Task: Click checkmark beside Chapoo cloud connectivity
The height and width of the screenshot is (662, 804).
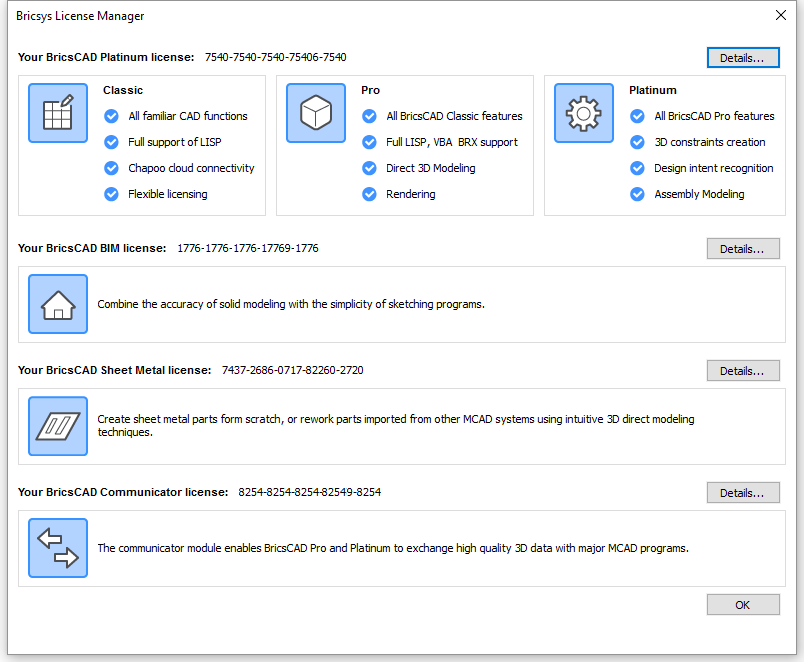Action: (x=111, y=168)
